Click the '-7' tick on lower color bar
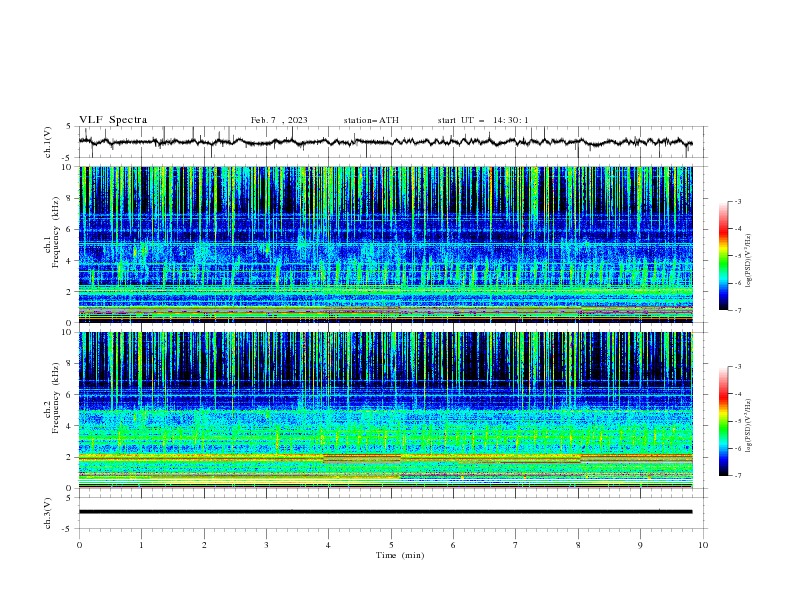Image resolution: width=792 pixels, height=612 pixels. click(737, 475)
